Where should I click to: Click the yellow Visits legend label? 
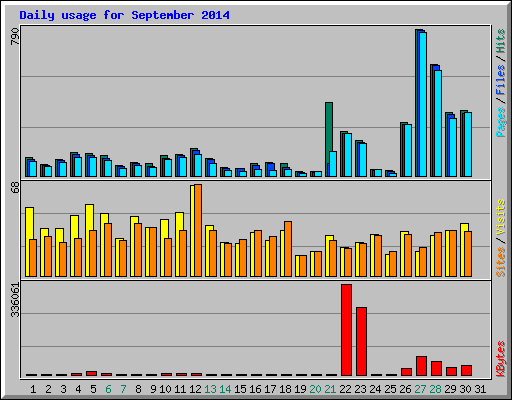pyautogui.click(x=501, y=218)
